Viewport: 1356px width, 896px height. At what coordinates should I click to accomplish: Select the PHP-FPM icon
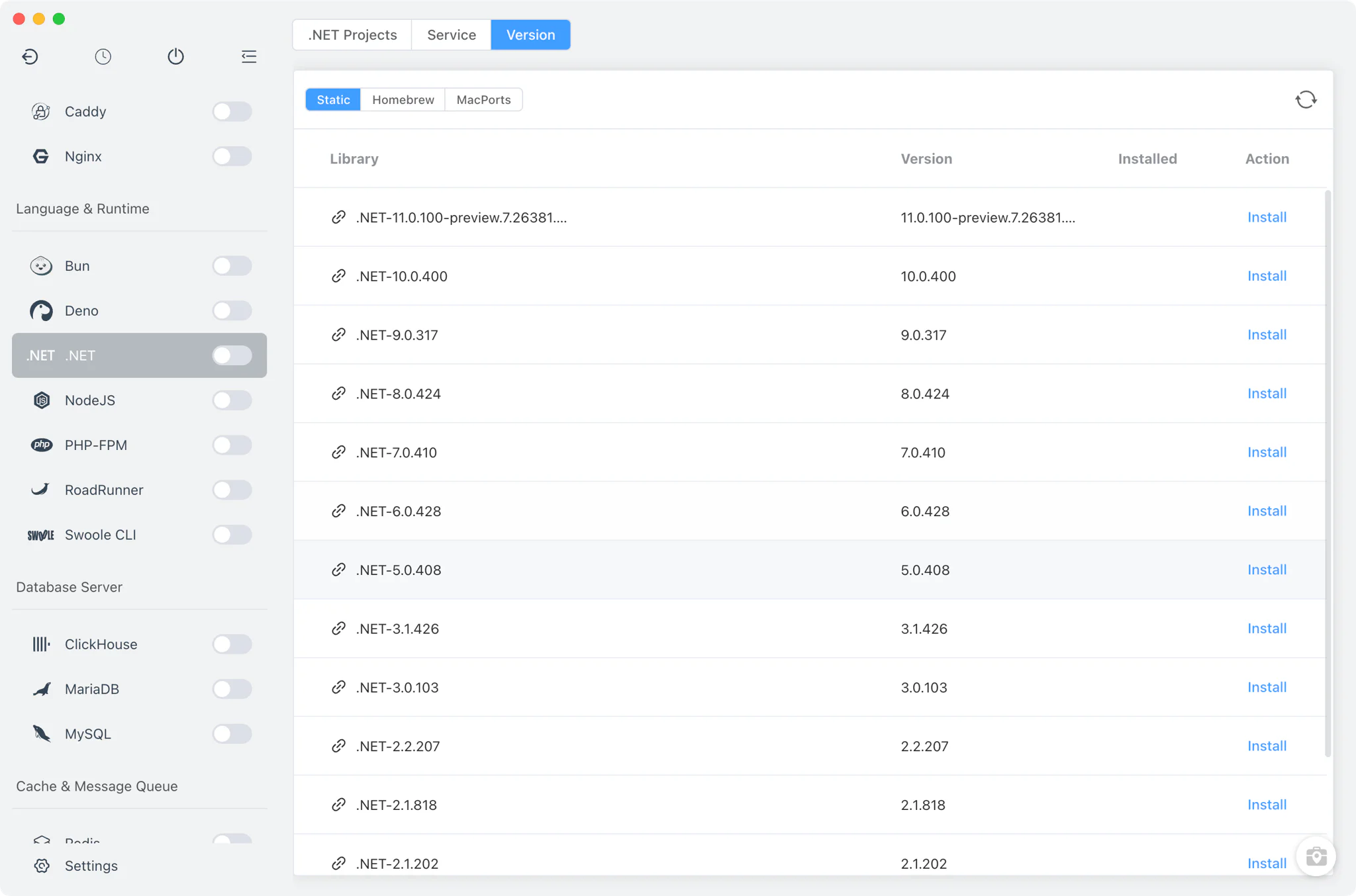tap(41, 445)
